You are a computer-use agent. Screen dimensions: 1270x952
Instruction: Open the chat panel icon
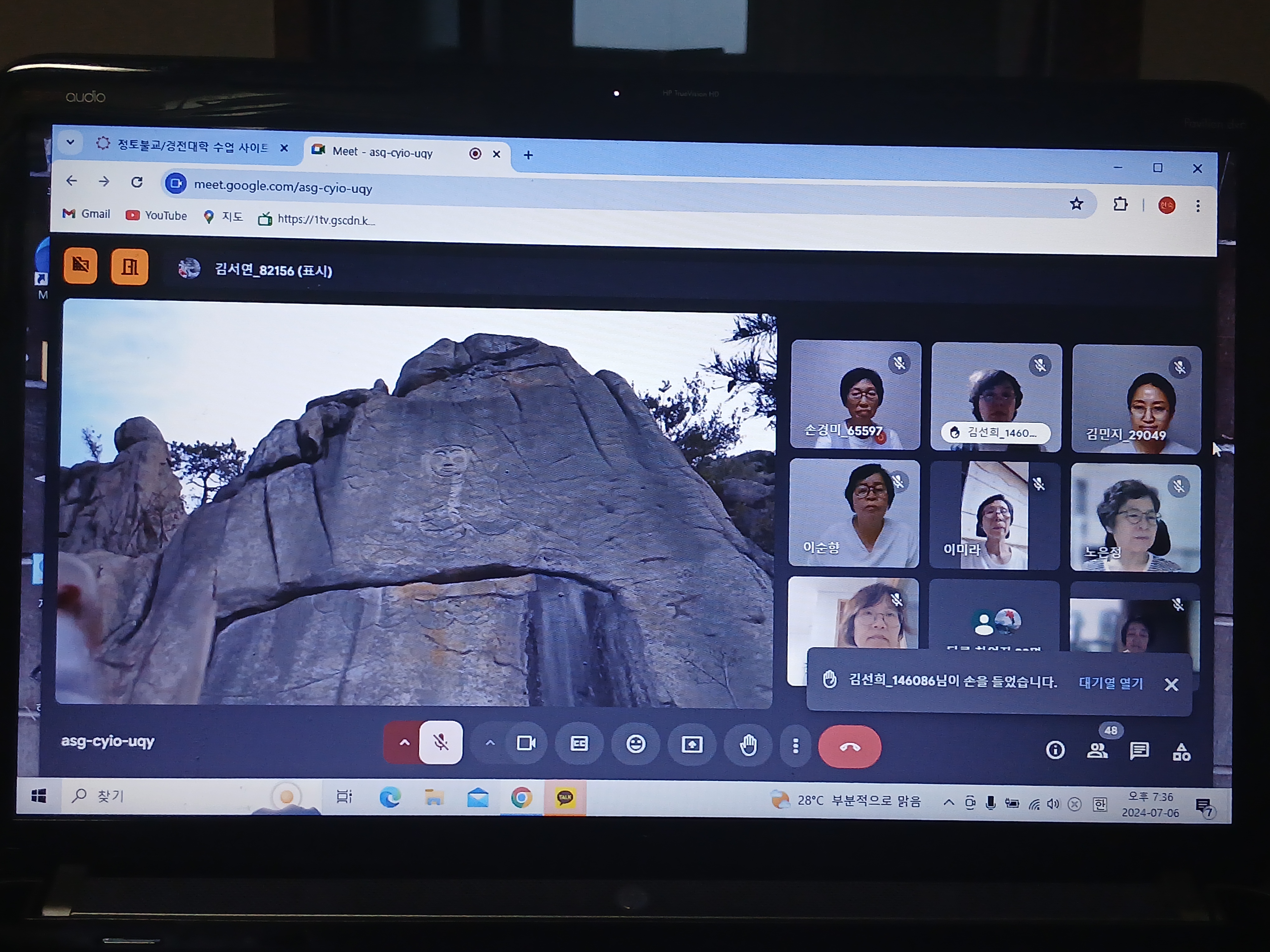(x=1139, y=751)
